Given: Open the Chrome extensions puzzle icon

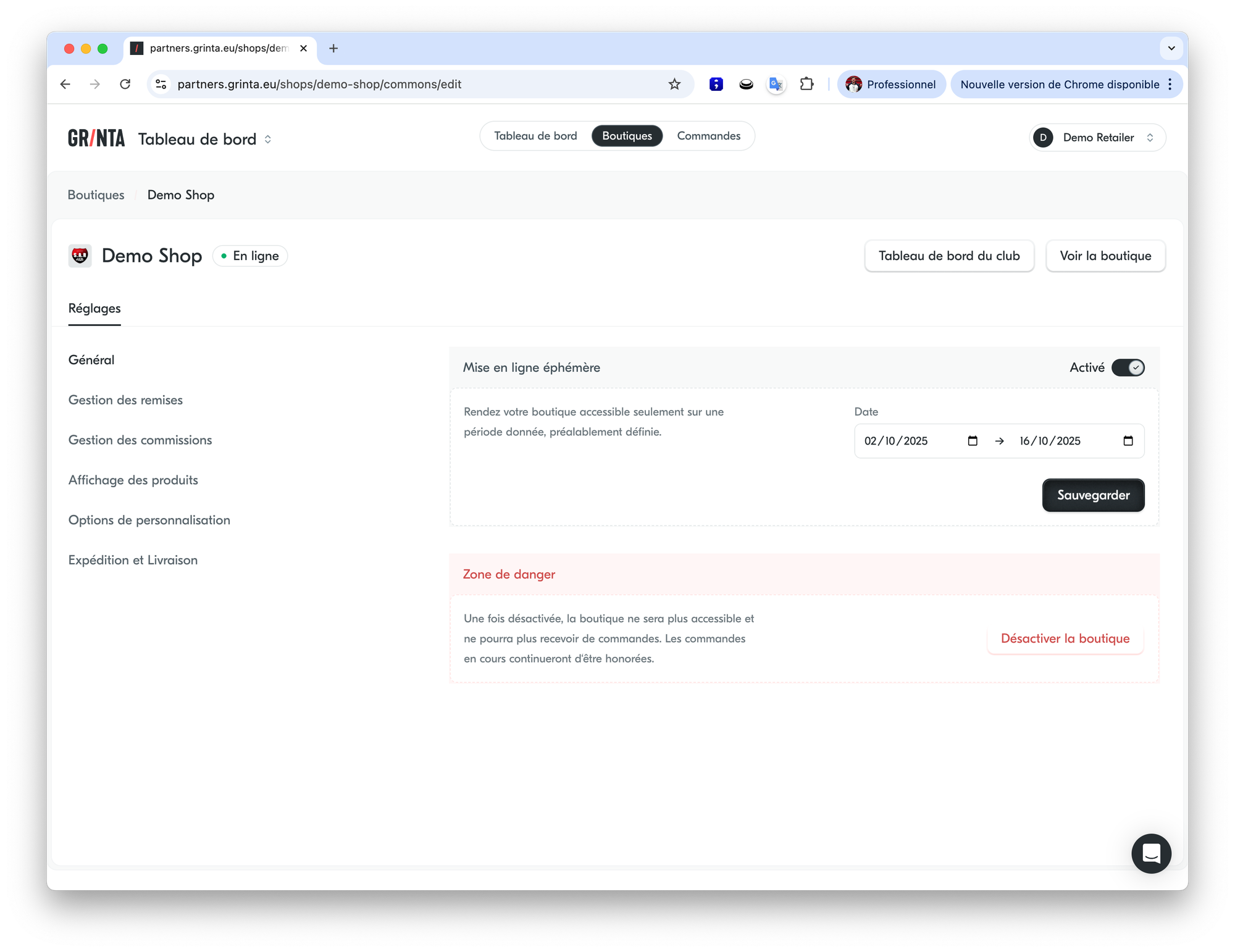Looking at the screenshot, I should tap(806, 85).
